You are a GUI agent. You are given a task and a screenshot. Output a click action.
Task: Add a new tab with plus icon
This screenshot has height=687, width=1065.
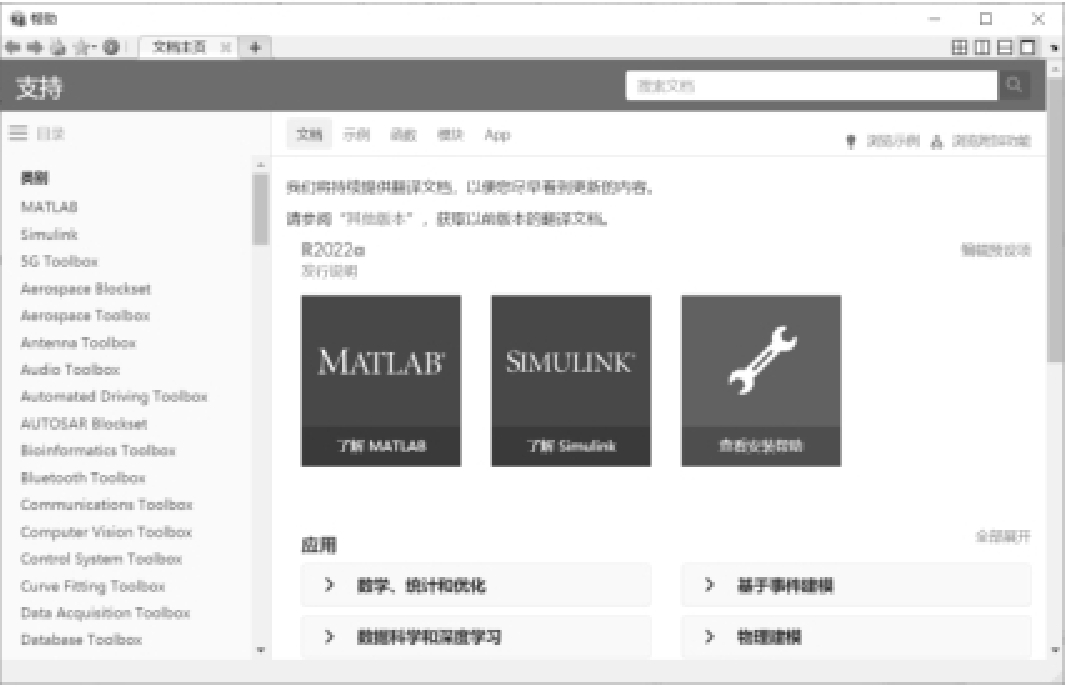[255, 47]
